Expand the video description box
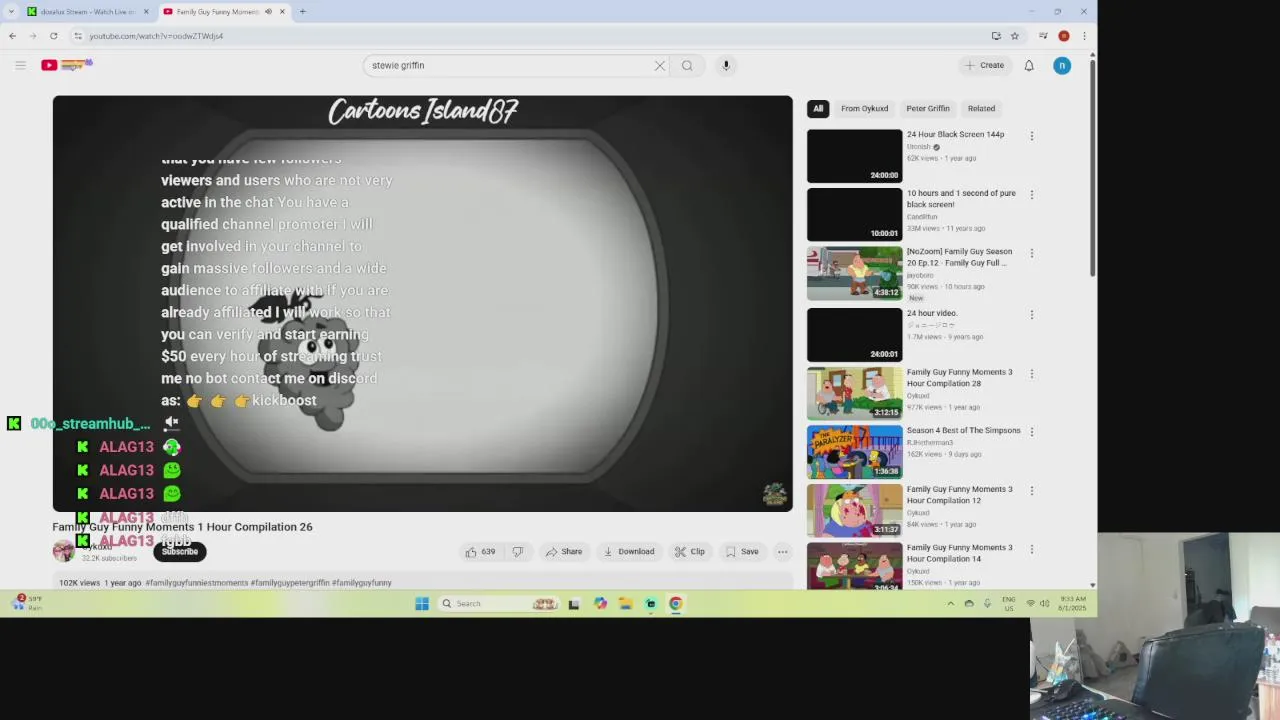Image resolution: width=1280 pixels, height=720 pixels. coord(423,582)
